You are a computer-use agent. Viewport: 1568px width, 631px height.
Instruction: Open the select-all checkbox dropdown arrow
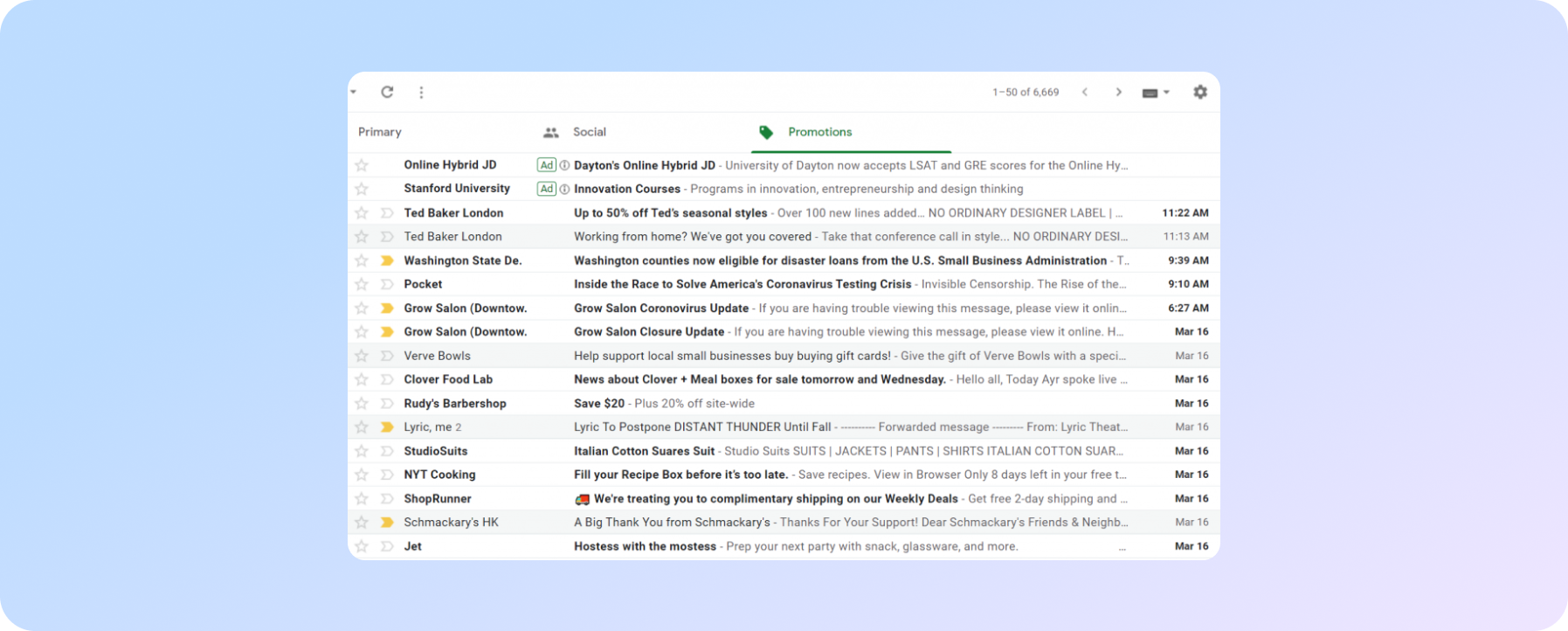[x=353, y=92]
